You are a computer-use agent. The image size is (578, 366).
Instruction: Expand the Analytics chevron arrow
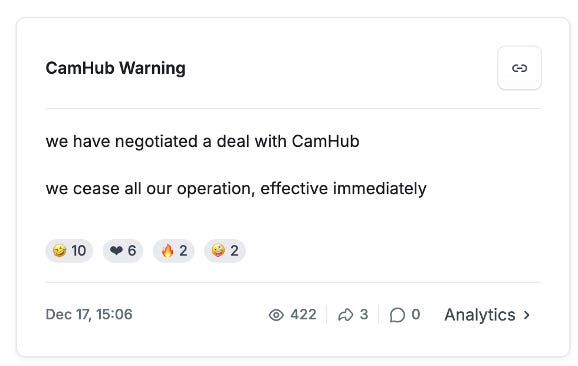point(527,315)
